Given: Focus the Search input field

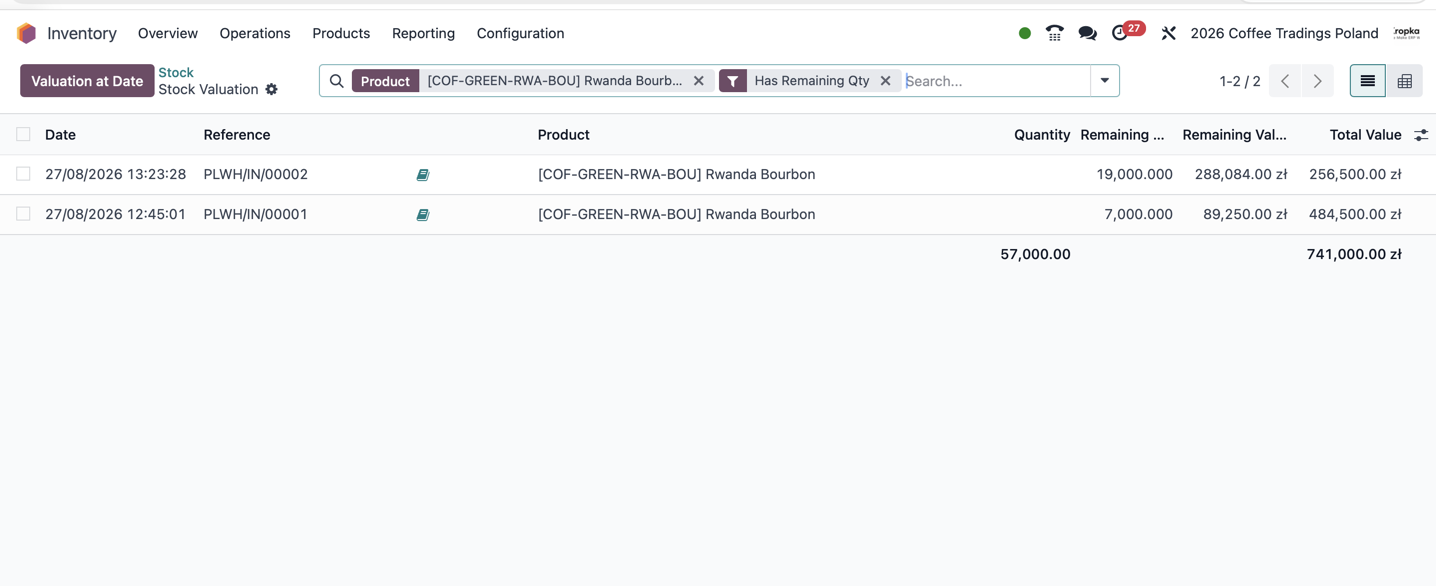Looking at the screenshot, I should 995,81.
